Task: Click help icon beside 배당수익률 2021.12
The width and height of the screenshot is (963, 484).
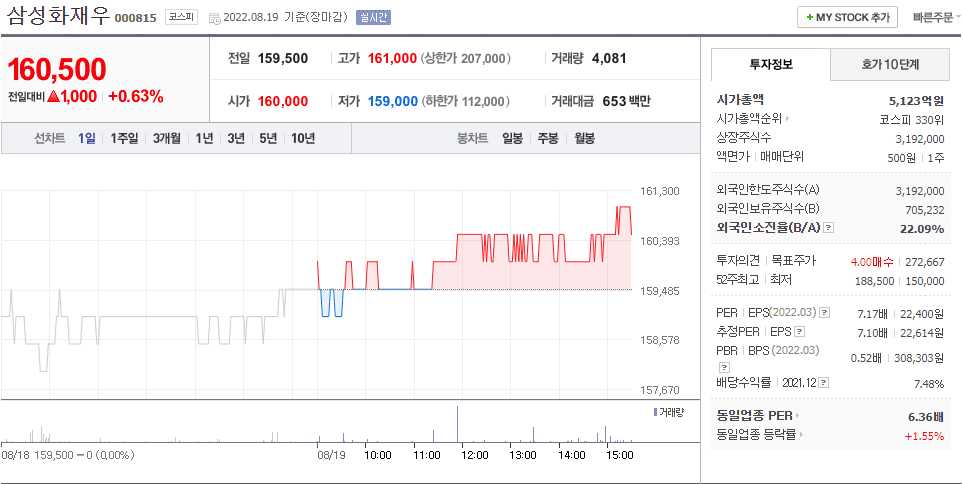Action: (x=824, y=383)
